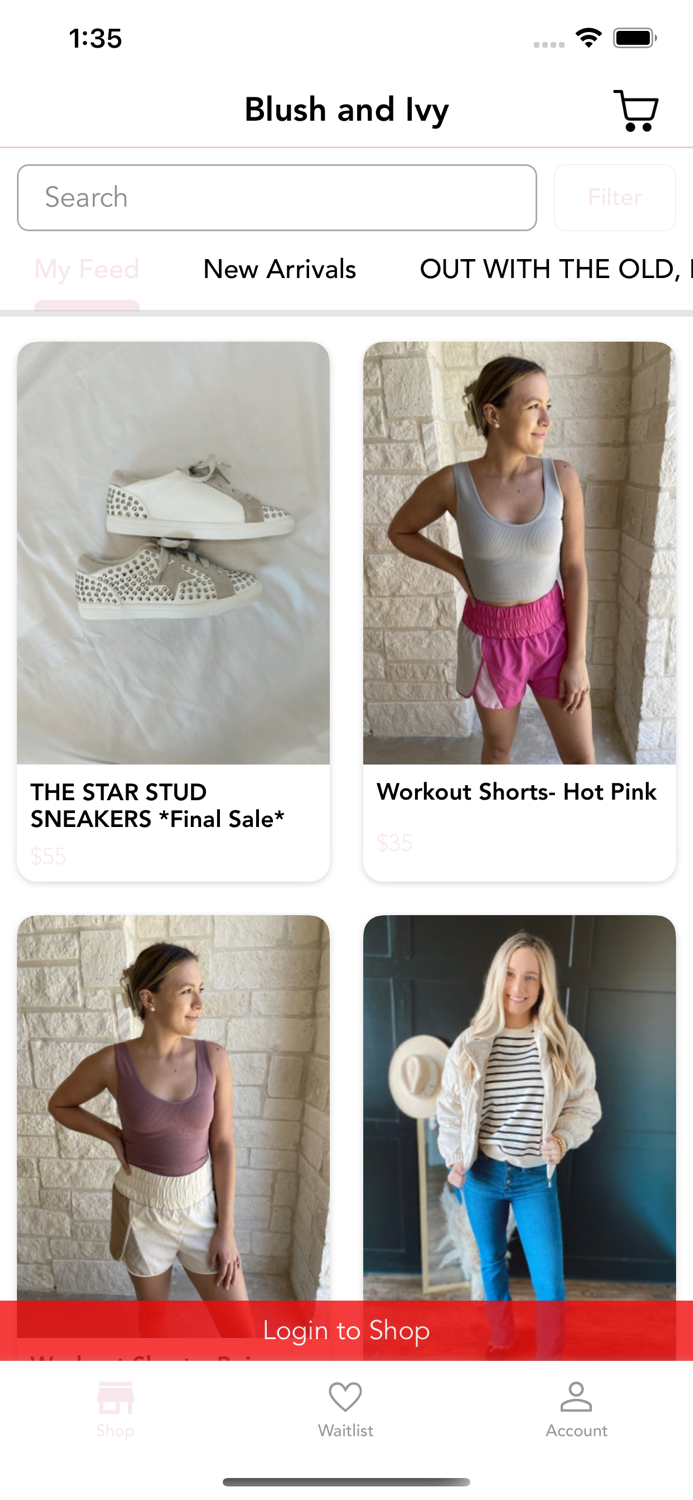Open Workout Shorts- Hot Pink title

516,792
